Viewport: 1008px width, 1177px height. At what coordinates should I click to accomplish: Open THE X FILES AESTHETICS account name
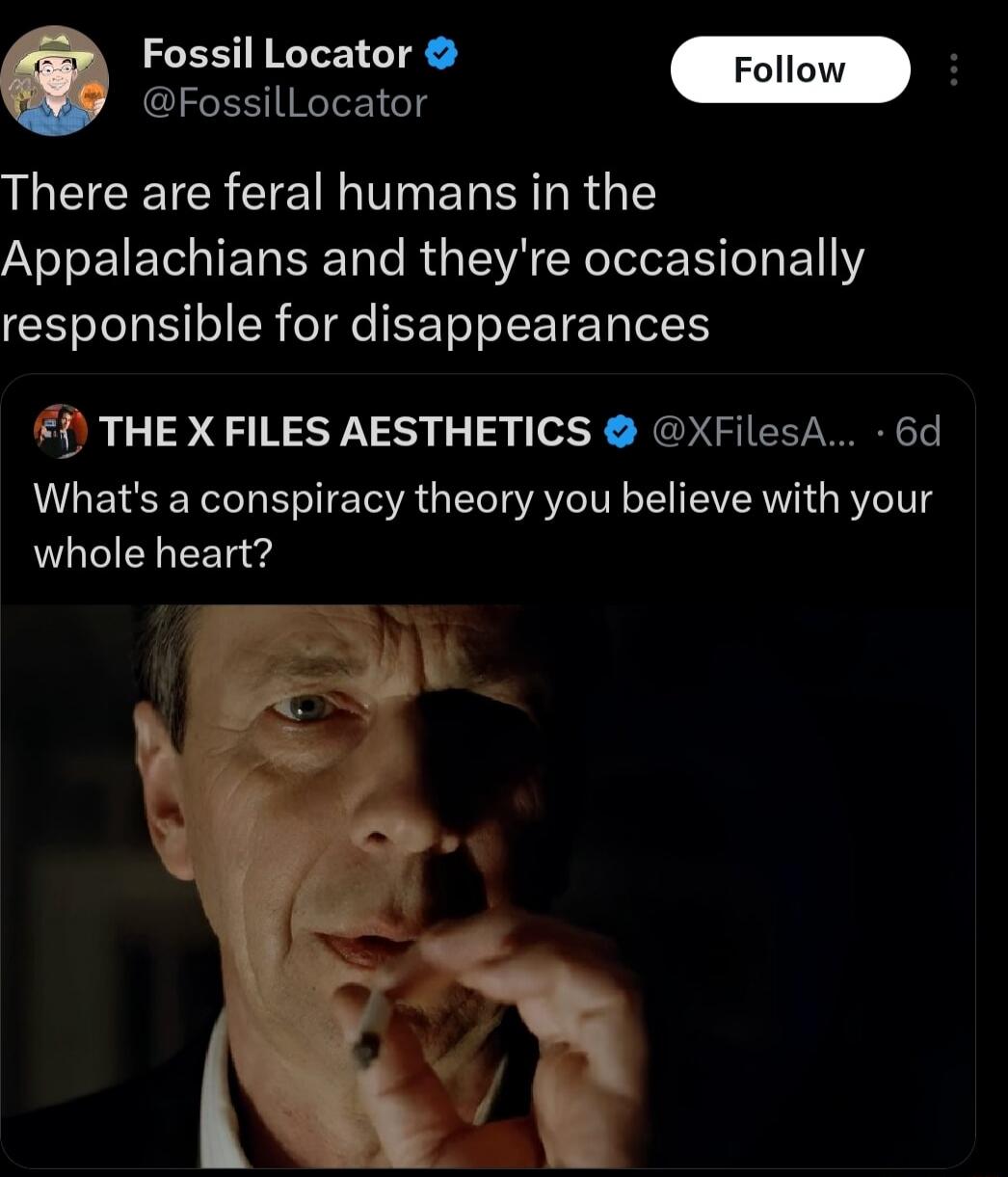tap(345, 432)
